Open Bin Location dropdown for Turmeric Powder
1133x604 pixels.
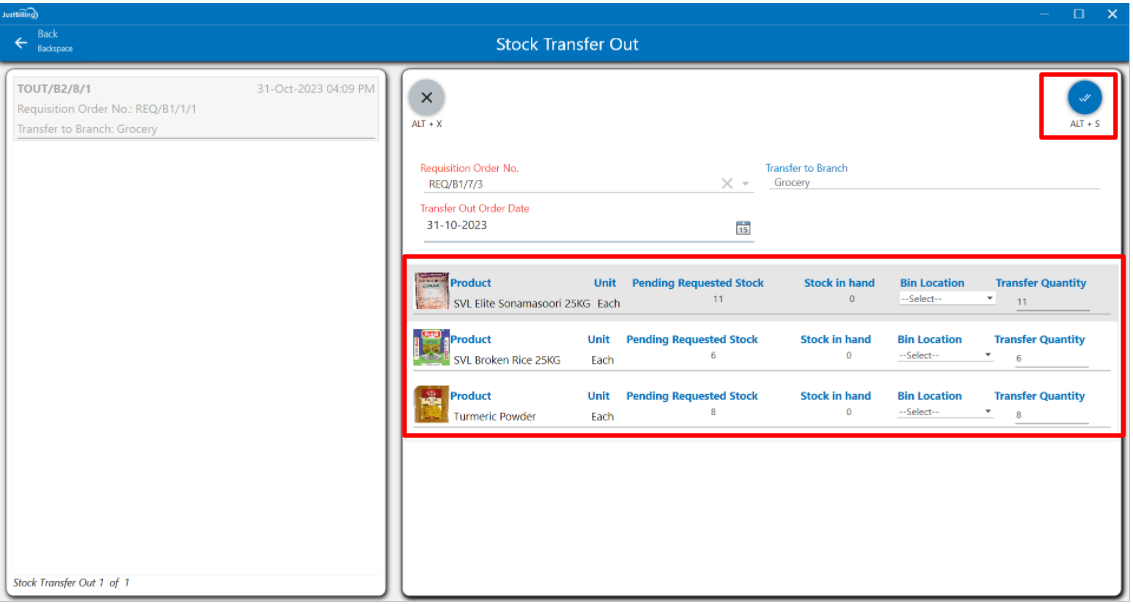tap(945, 412)
